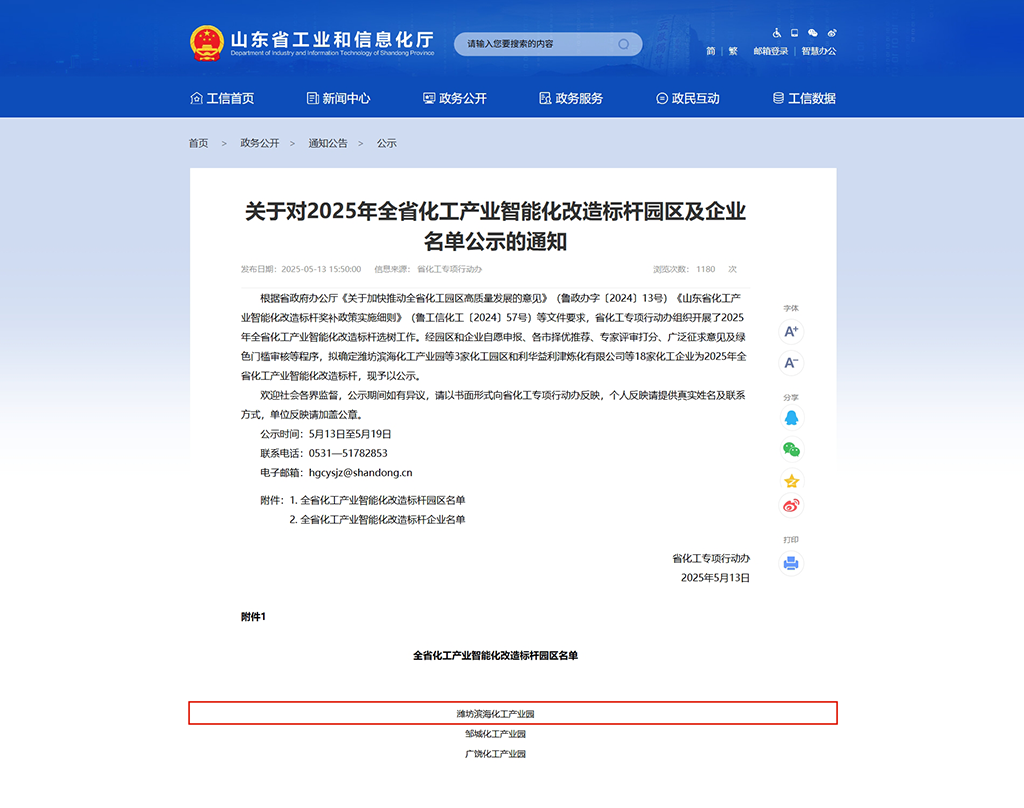Go to 政务公开 in the breadcrumb
The height and width of the screenshot is (808, 1024).
pos(260,143)
